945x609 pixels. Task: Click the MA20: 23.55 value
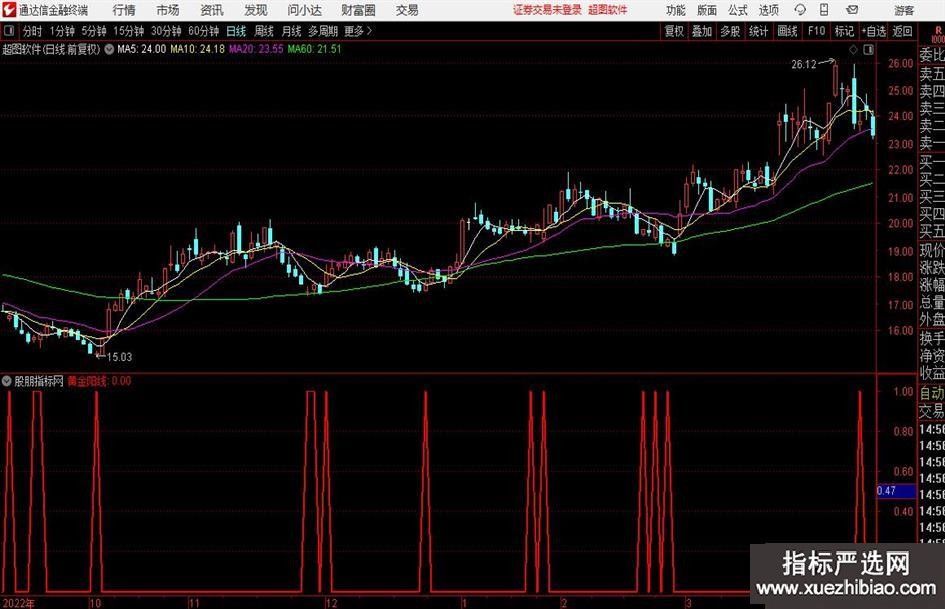[256, 49]
